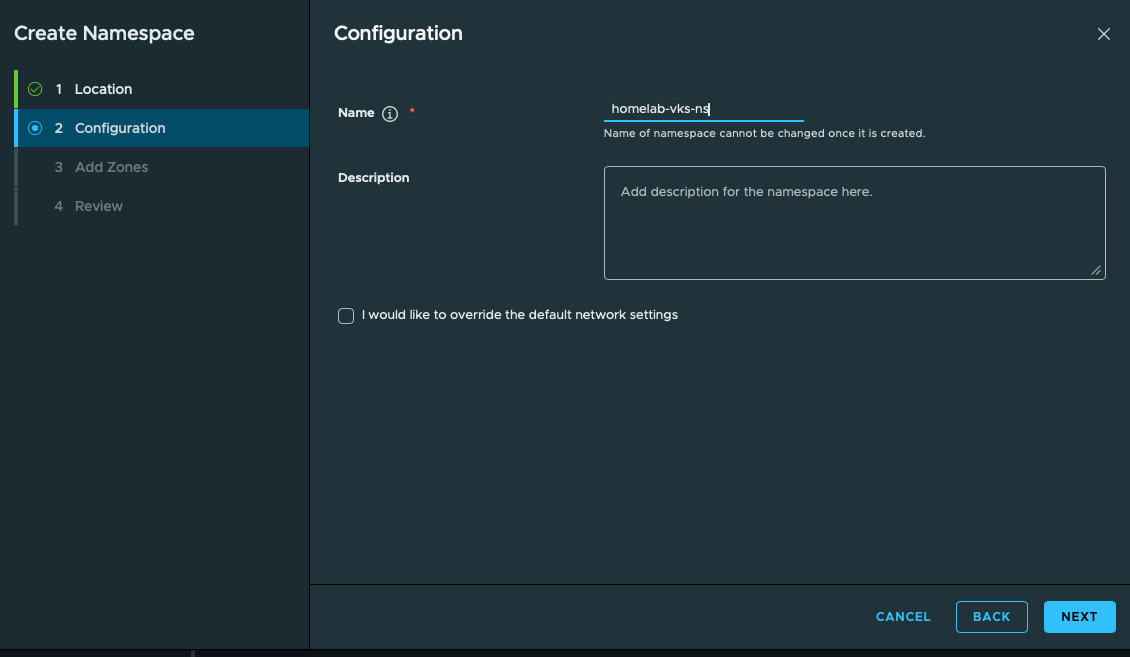Click the namespace name cannot be changed note
Viewport: 1130px width, 657px height.
(x=764, y=133)
